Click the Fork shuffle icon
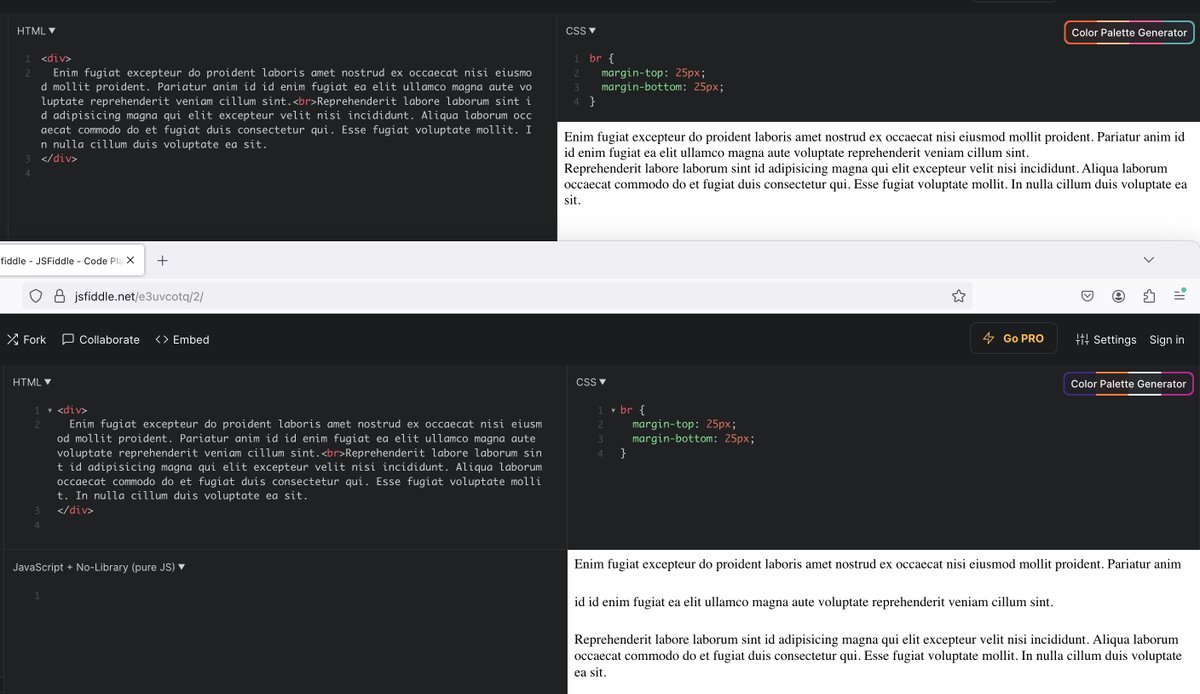This screenshot has width=1200, height=694. [x=12, y=339]
